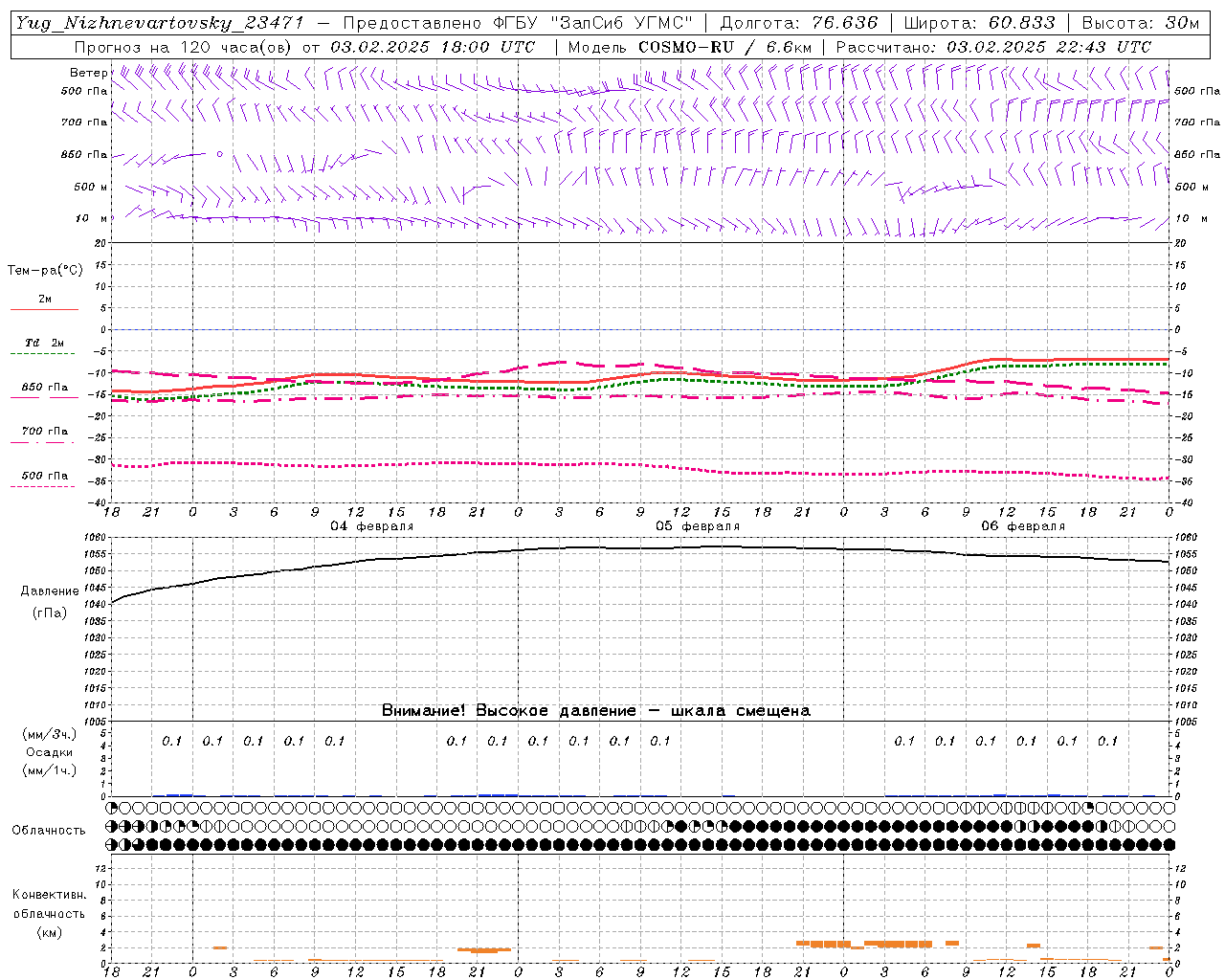Click the (мм/1ч.) precipitation unit label
This screenshot has height=980, width=1225.
click(x=49, y=770)
